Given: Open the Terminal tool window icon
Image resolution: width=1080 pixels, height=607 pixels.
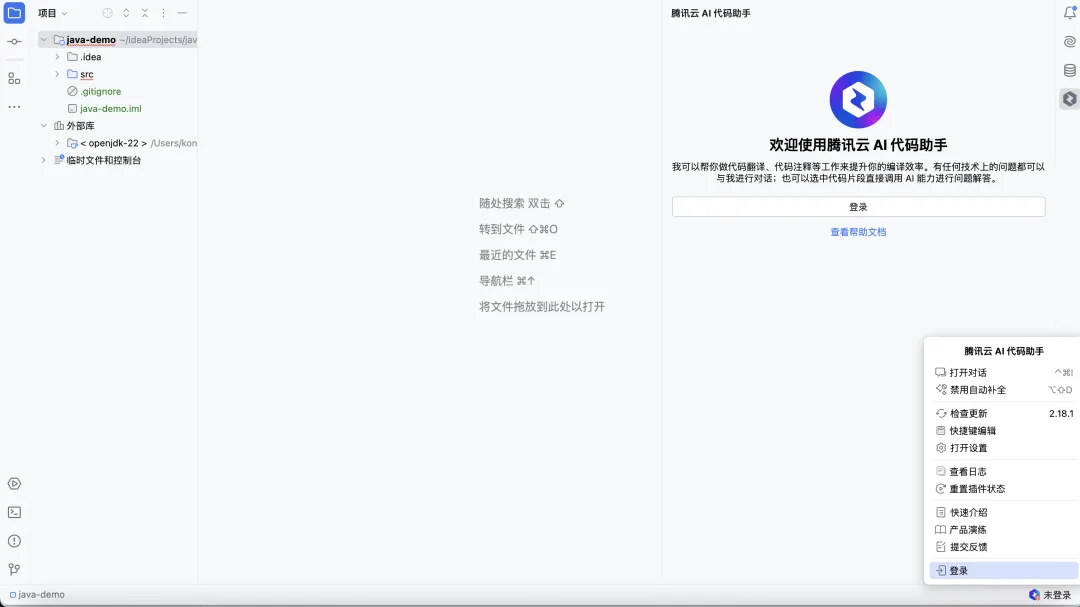Looking at the screenshot, I should (x=14, y=513).
